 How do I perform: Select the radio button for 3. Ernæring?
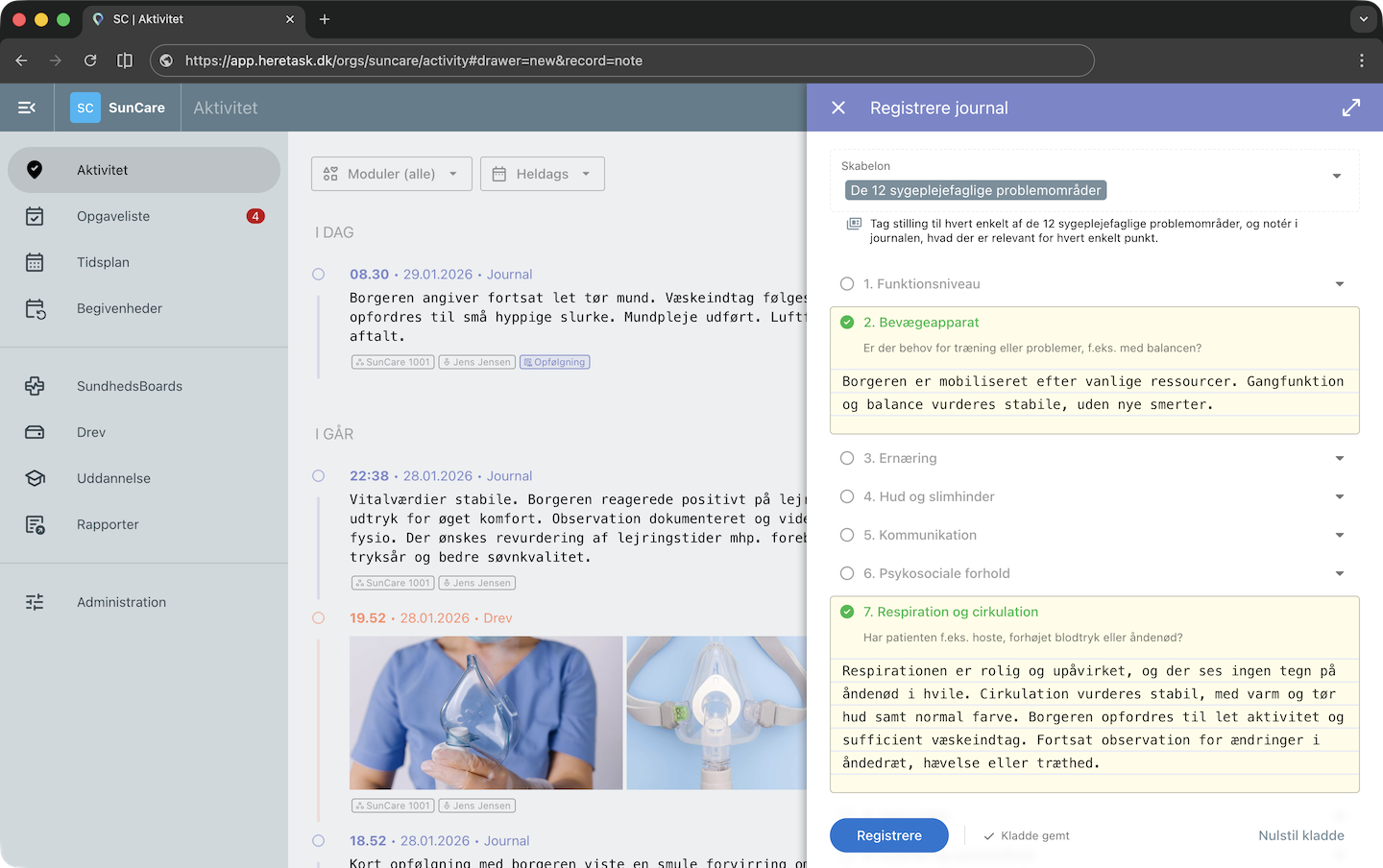coord(846,458)
